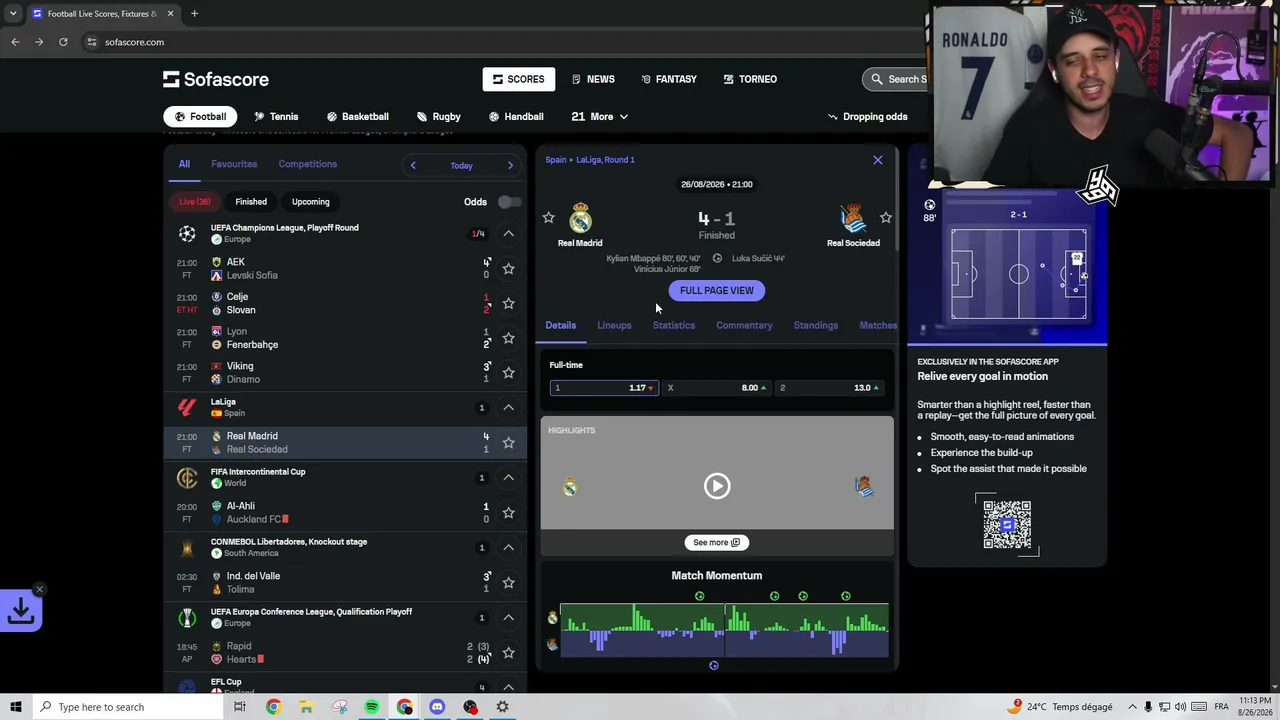Filter matches by Finished
This screenshot has width=1280, height=720.
tap(251, 202)
